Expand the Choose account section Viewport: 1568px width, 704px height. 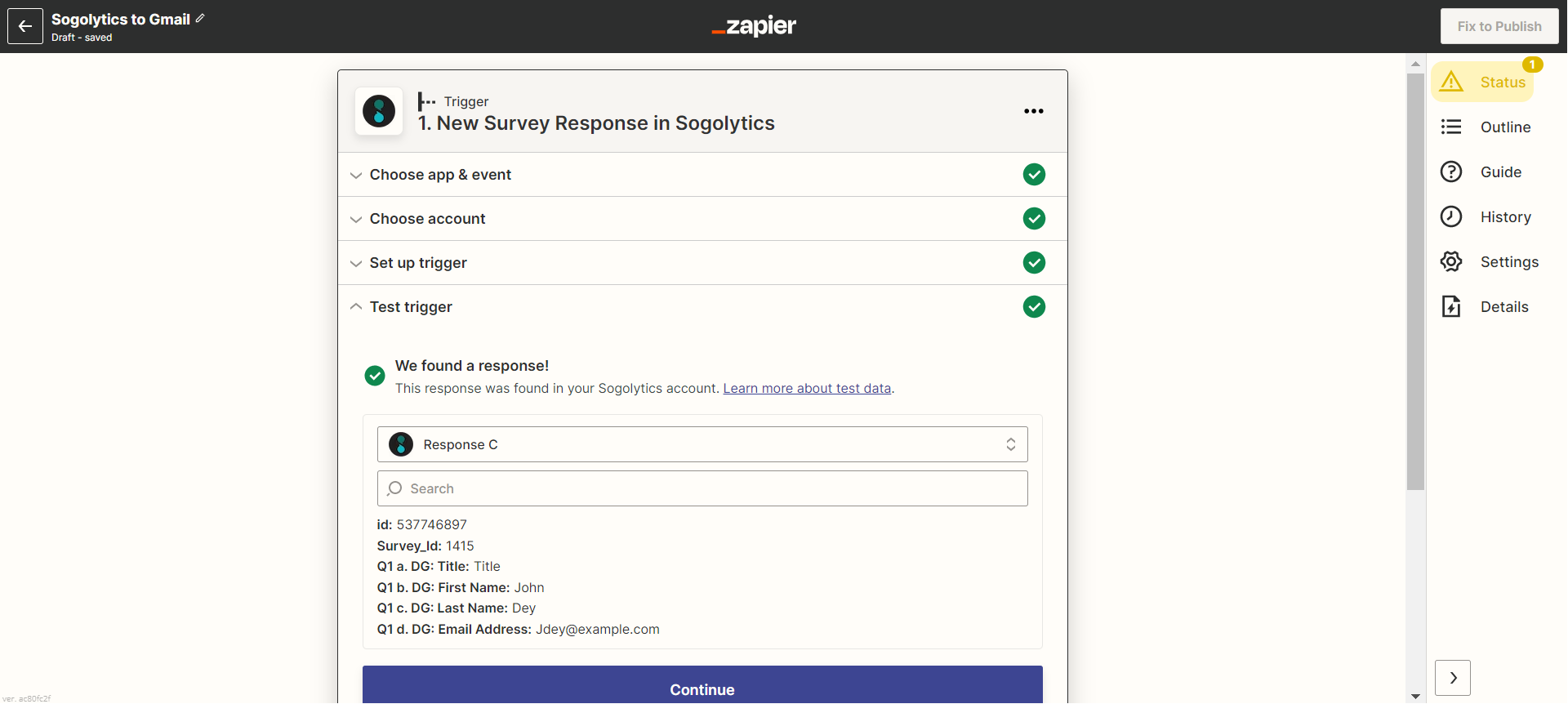pos(427,219)
